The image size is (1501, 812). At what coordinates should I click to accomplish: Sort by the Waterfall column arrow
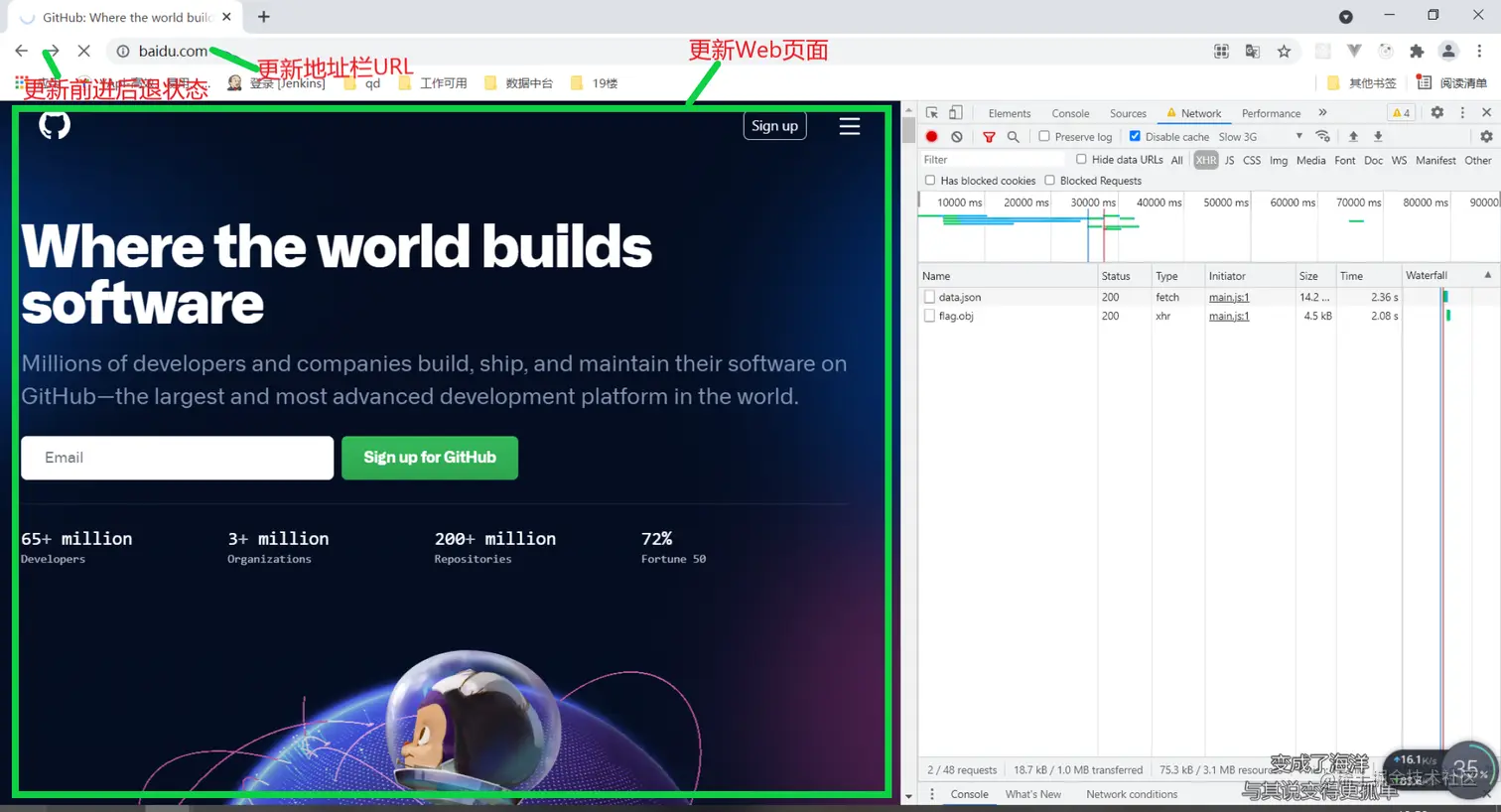click(x=1487, y=275)
